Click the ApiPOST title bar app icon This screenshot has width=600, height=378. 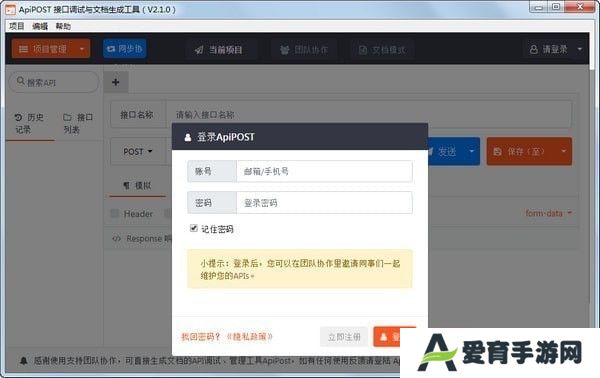pos(10,10)
